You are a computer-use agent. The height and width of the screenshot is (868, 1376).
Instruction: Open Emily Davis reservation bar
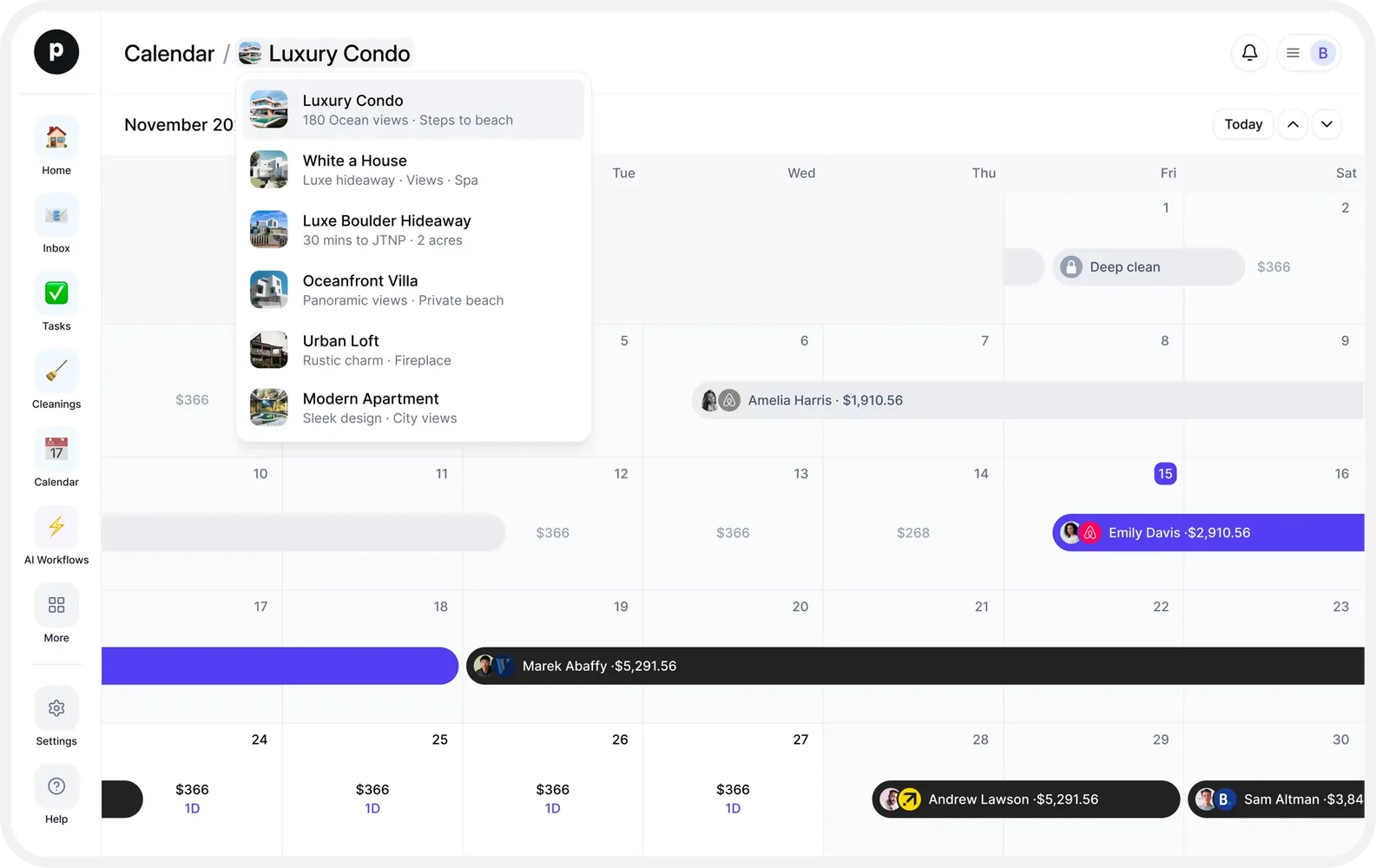tap(1208, 533)
